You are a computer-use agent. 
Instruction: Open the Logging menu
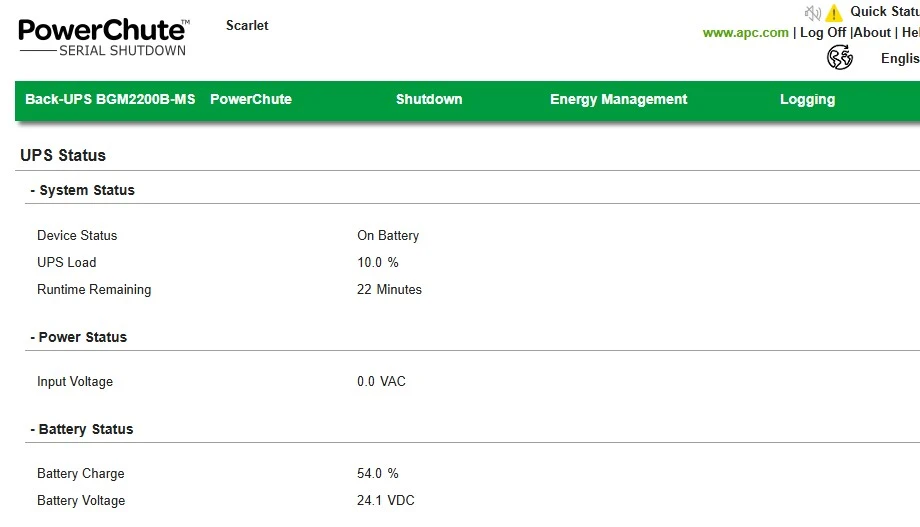(x=807, y=99)
